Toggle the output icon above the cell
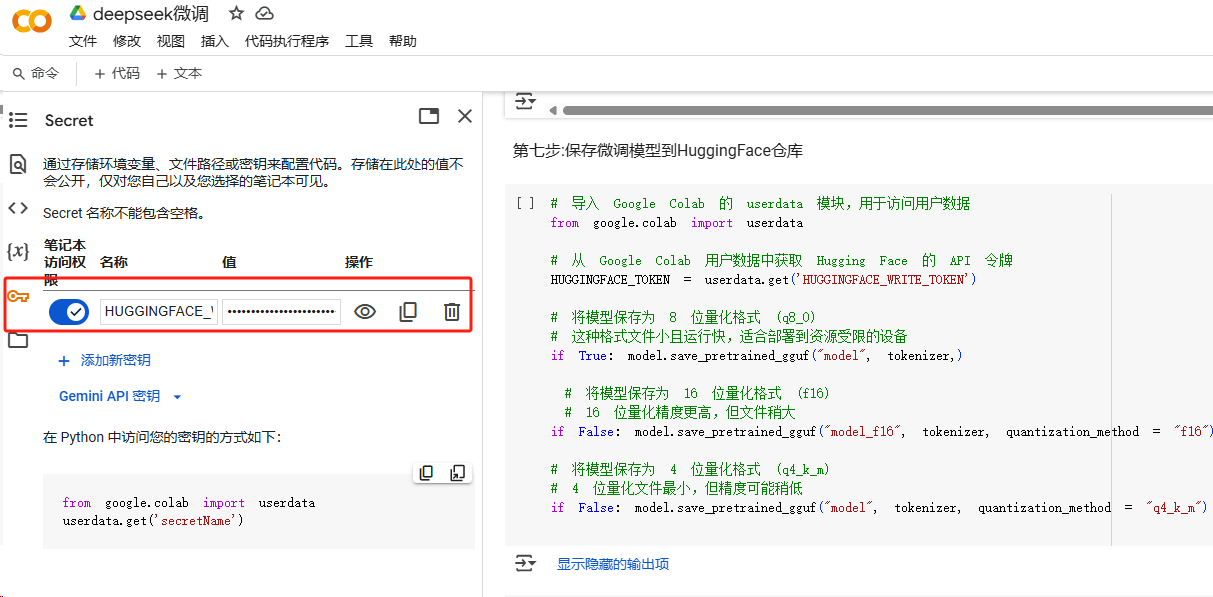The image size is (1213, 597). [525, 101]
